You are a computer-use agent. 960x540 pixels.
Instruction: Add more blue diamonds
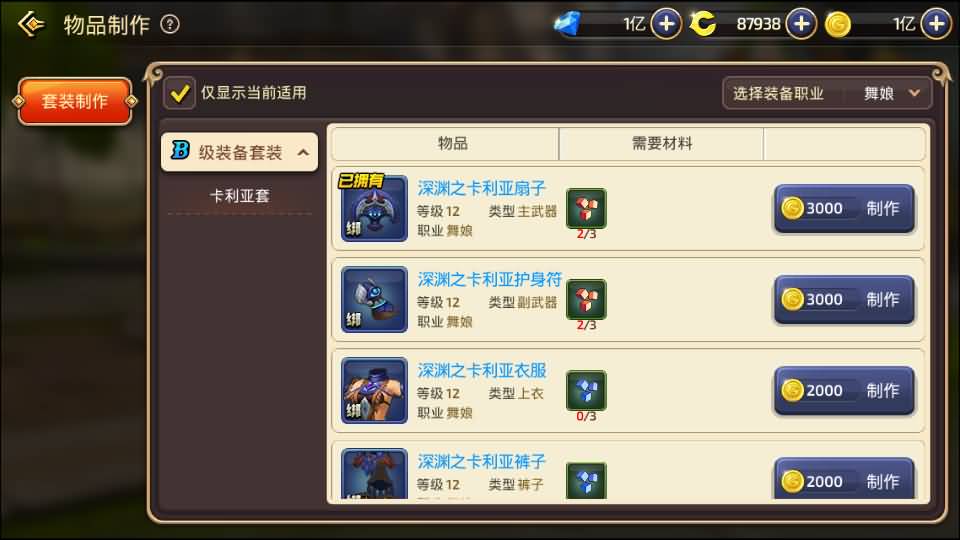point(666,24)
